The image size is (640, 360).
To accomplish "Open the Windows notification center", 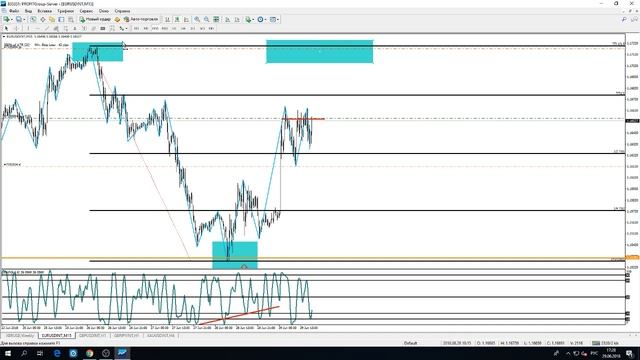I will pos(629,353).
